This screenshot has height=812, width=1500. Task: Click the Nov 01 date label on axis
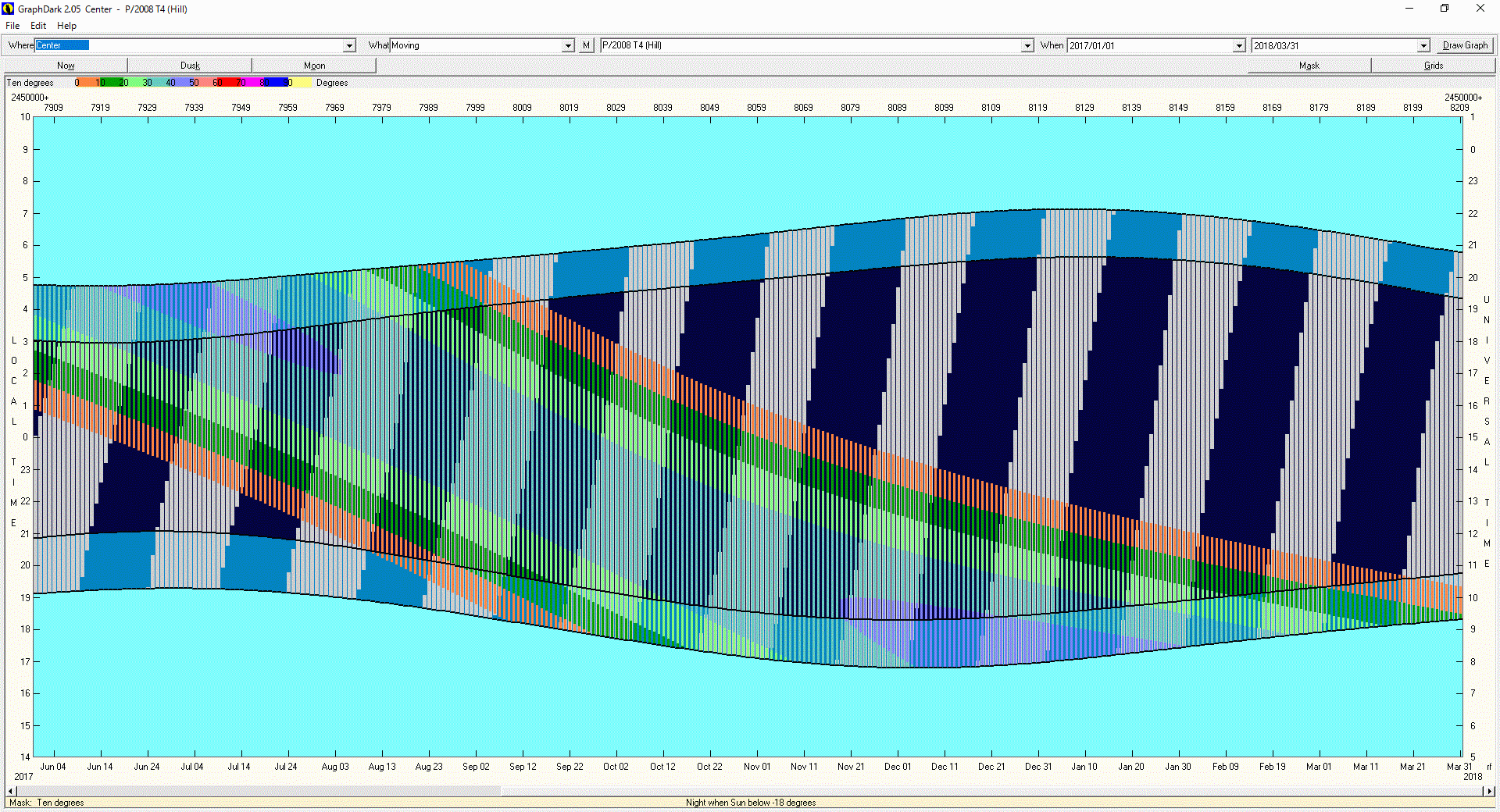tap(757, 767)
